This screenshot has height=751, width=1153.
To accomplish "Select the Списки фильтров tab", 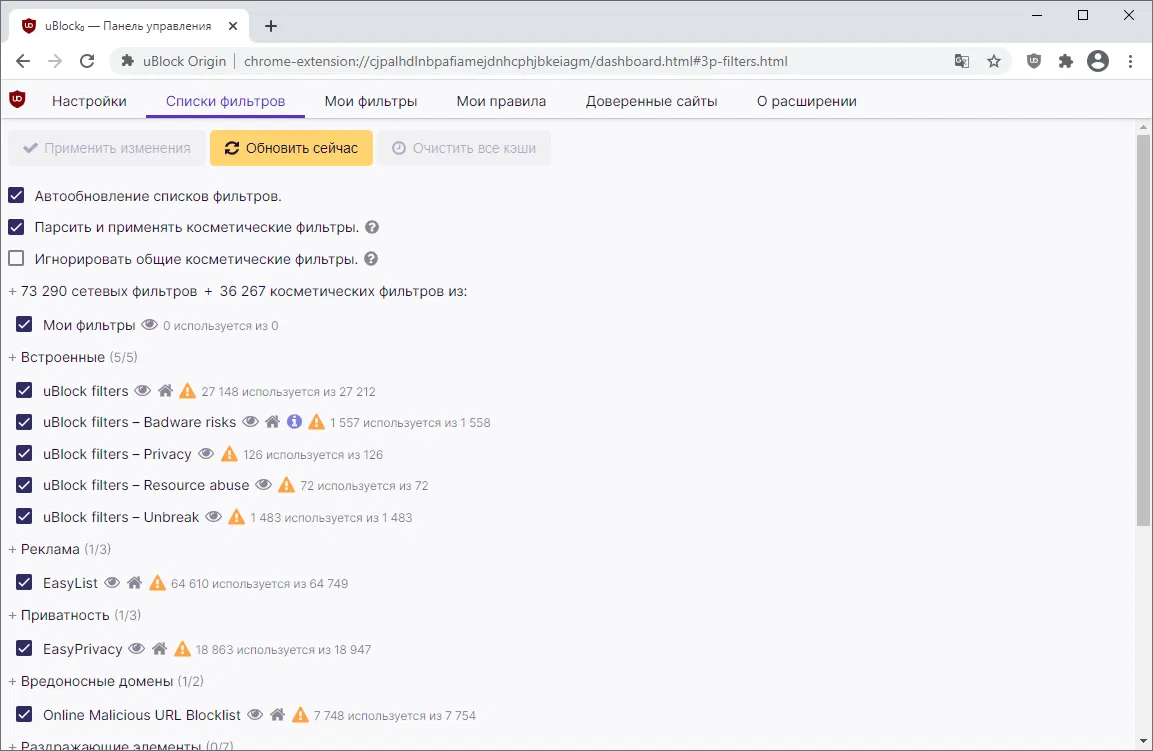I will pyautogui.click(x=225, y=102).
